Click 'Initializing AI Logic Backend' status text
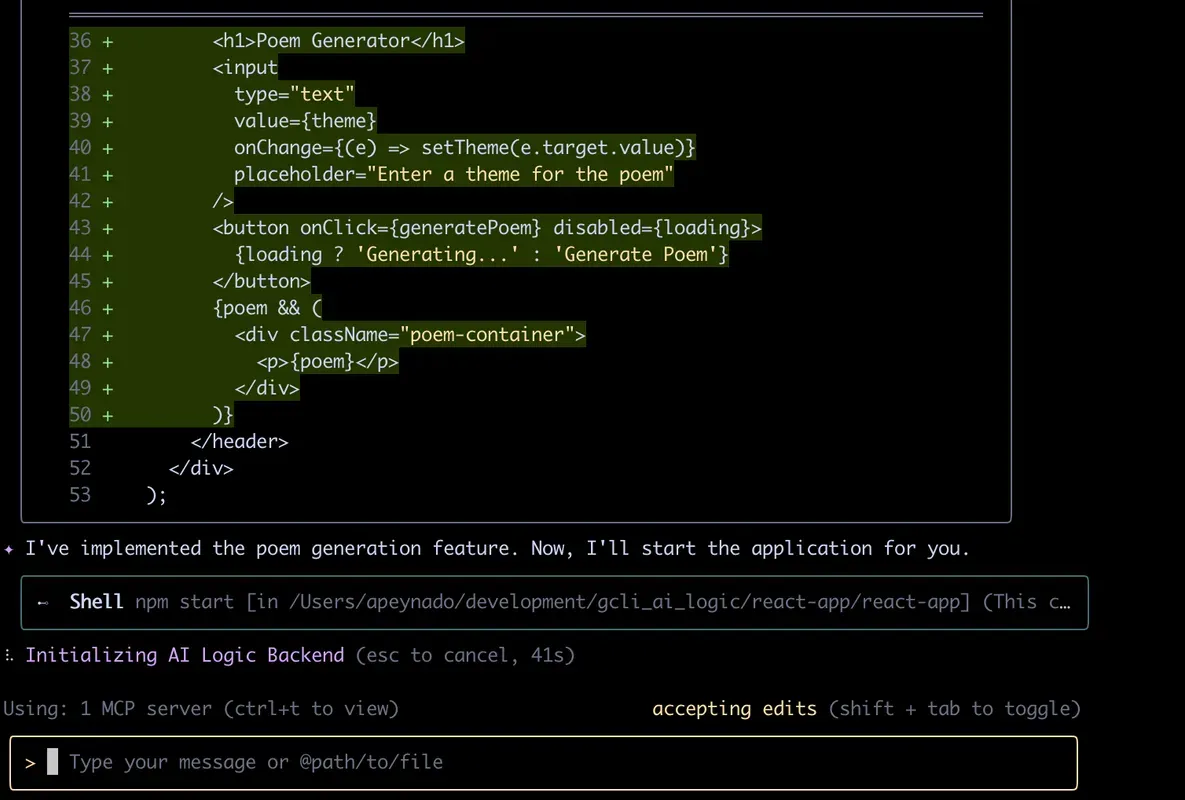 (184, 655)
